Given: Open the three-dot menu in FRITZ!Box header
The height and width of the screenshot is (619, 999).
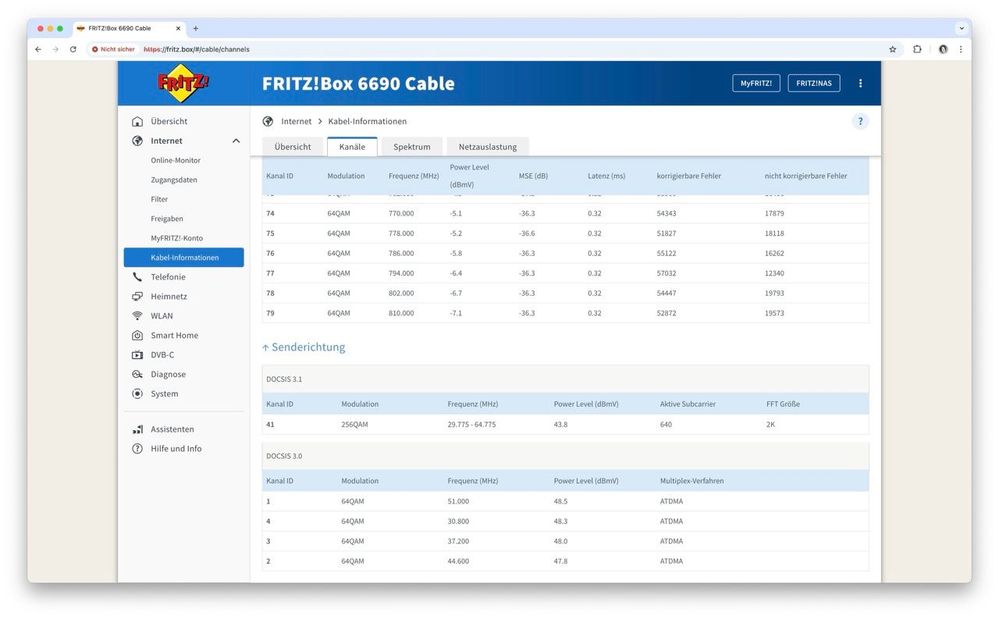Looking at the screenshot, I should [x=860, y=83].
